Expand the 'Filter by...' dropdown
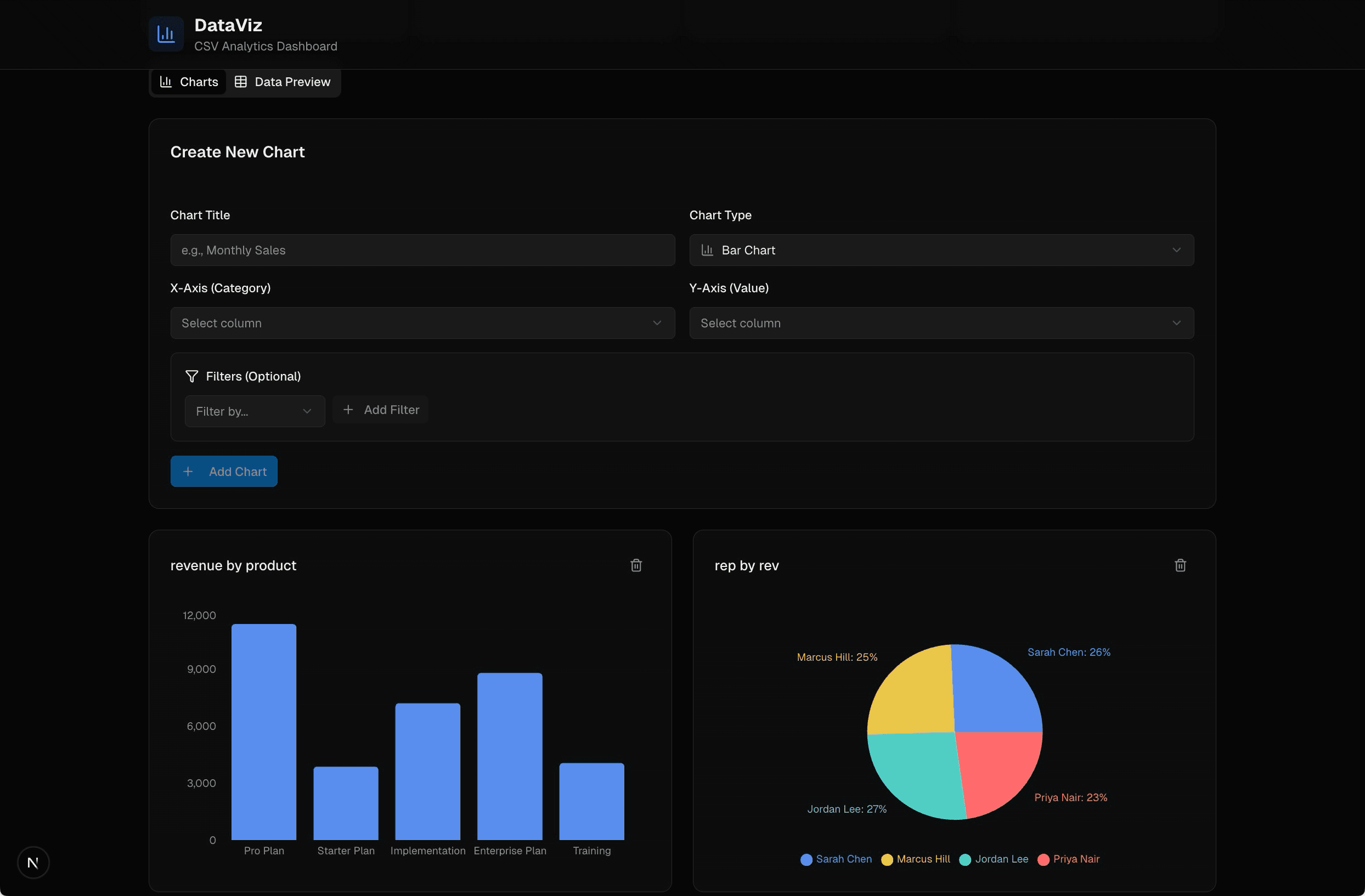 point(255,411)
